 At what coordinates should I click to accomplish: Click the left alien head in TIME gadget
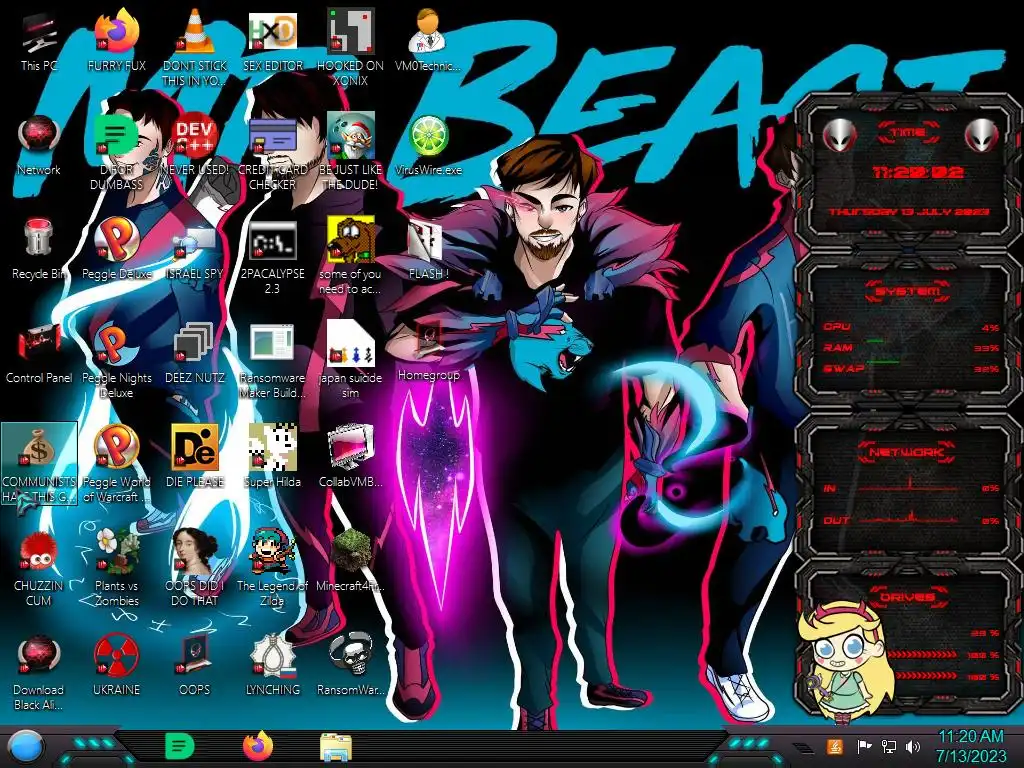tap(839, 135)
